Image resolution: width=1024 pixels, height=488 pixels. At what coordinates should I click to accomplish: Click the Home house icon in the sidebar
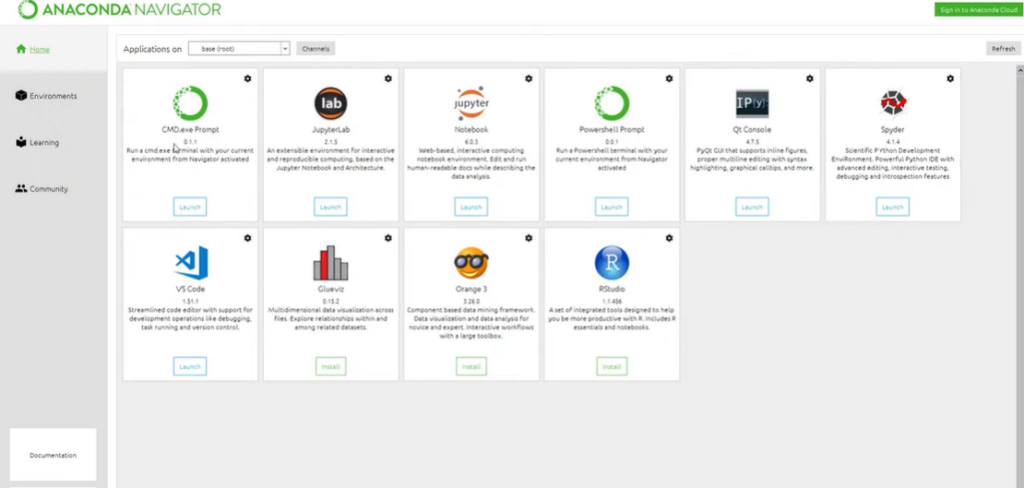click(x=21, y=49)
